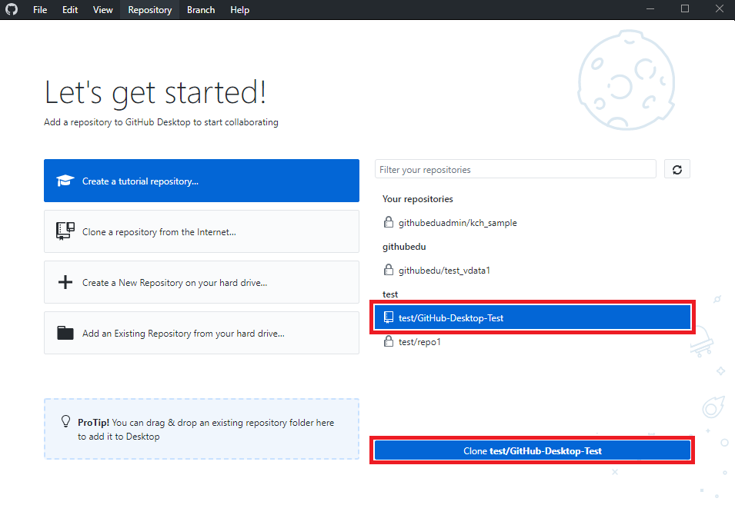The width and height of the screenshot is (735, 505).
Task: Click the 'githubedu' group heading
Action: point(404,247)
